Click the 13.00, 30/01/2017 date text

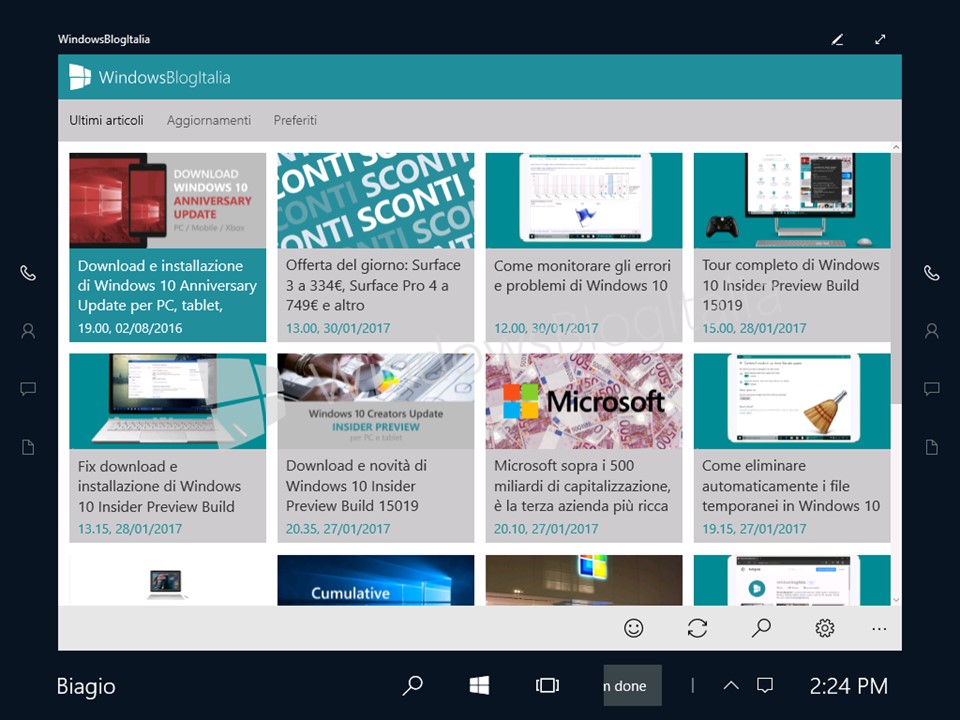pos(338,328)
